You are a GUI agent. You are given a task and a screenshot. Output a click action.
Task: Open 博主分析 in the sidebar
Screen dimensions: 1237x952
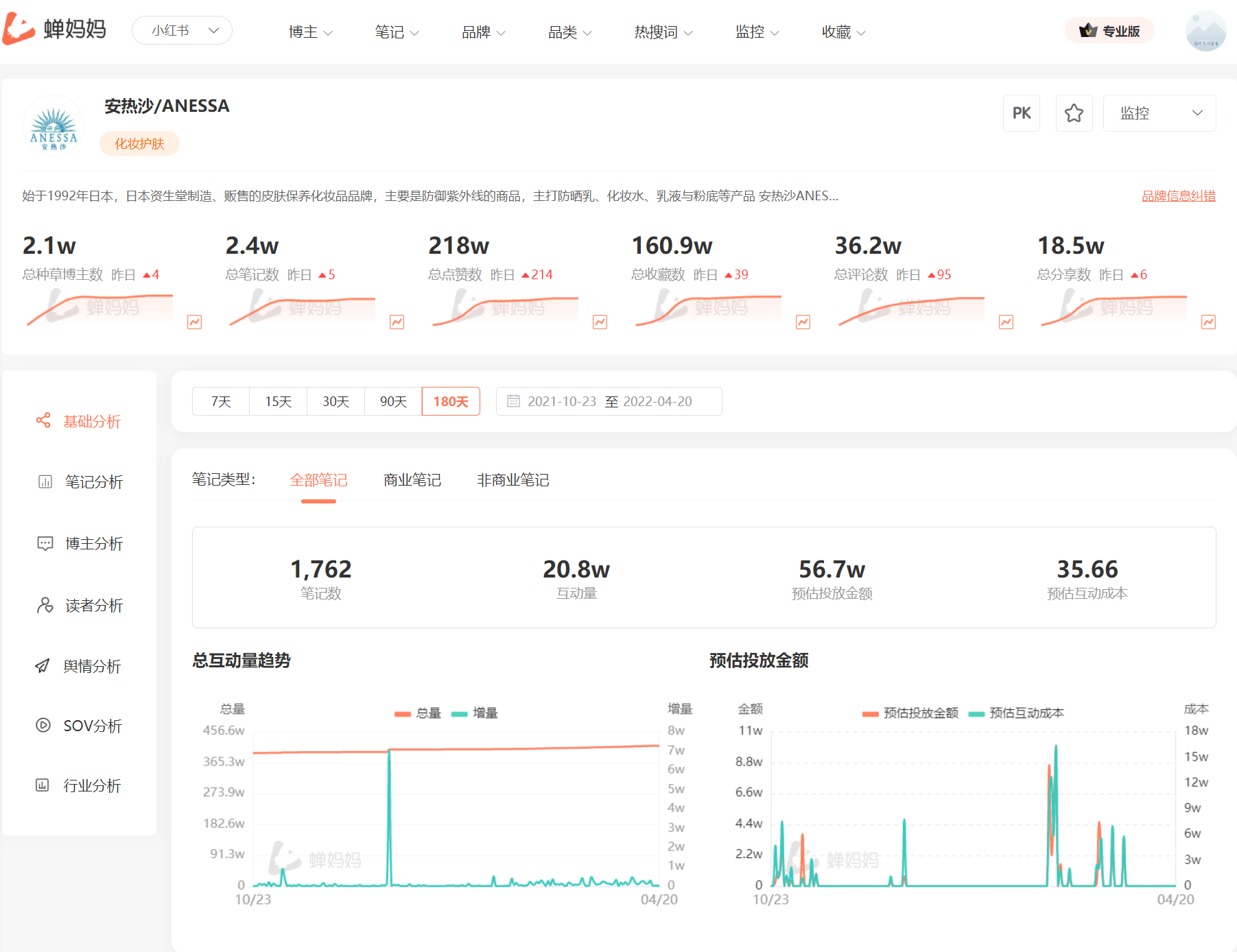[x=79, y=543]
